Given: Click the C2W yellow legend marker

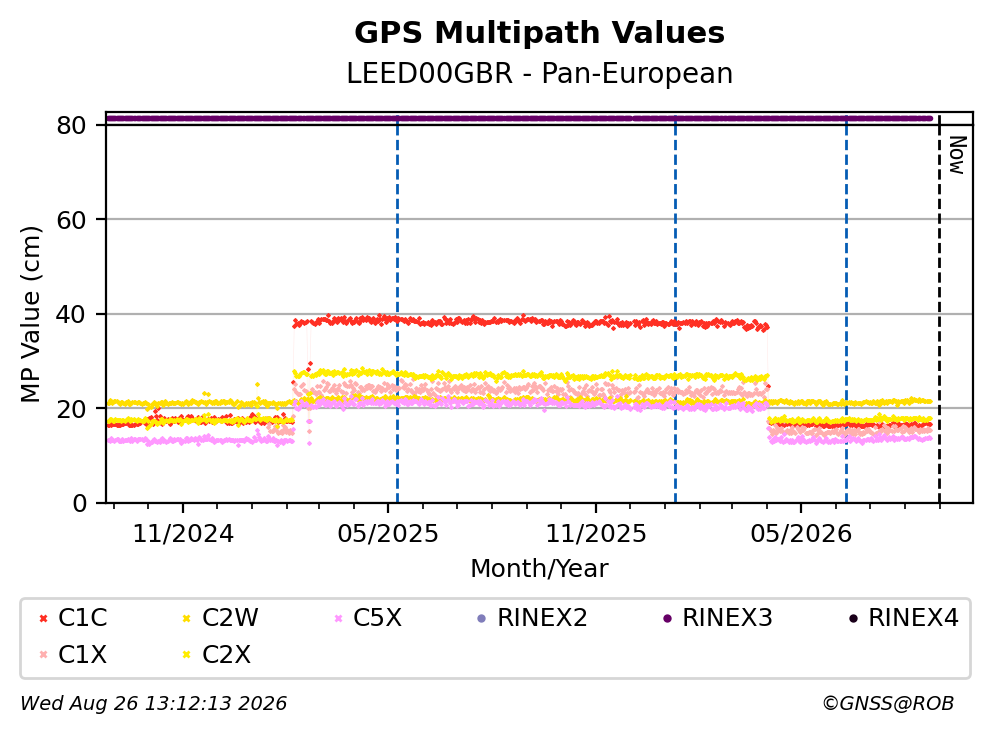Looking at the screenshot, I should [186, 618].
